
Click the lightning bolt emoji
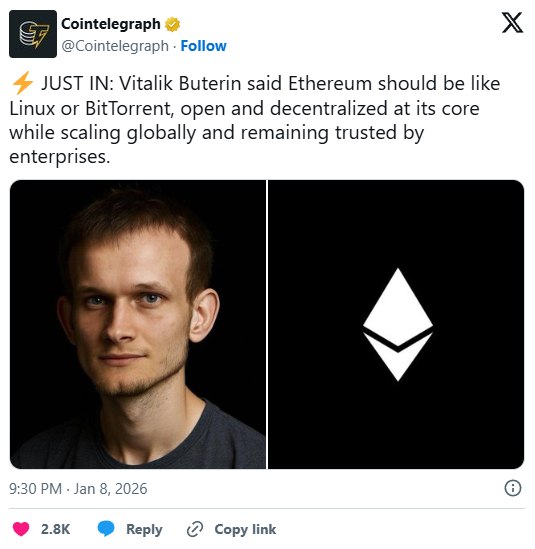click(x=22, y=83)
